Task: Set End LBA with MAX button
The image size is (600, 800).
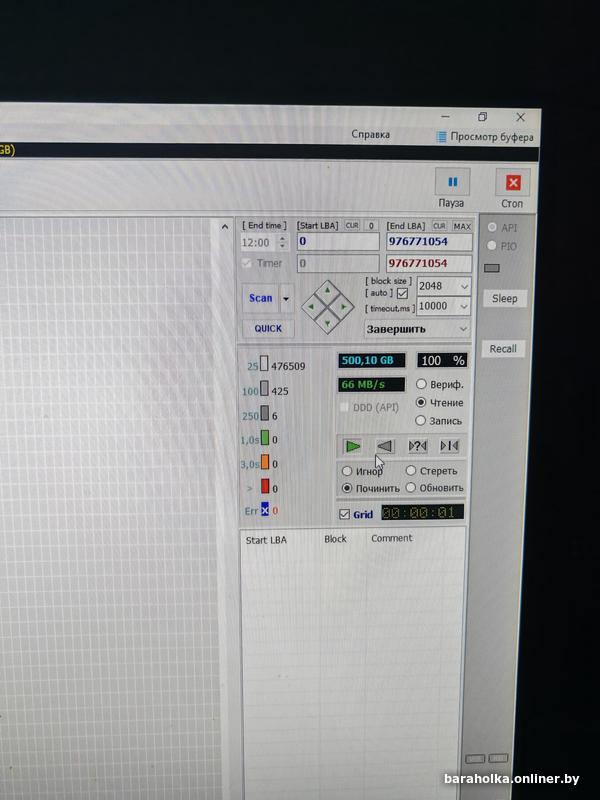Action: tap(462, 226)
